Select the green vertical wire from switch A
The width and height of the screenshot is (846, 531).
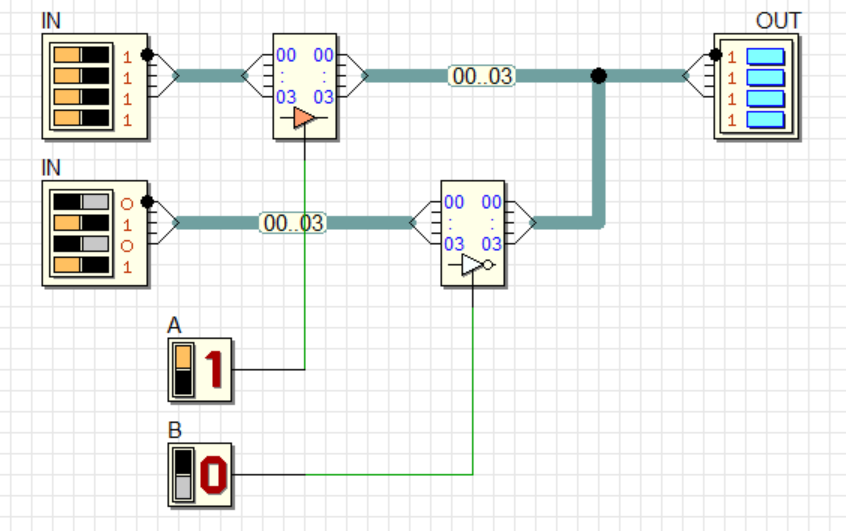tap(305, 264)
